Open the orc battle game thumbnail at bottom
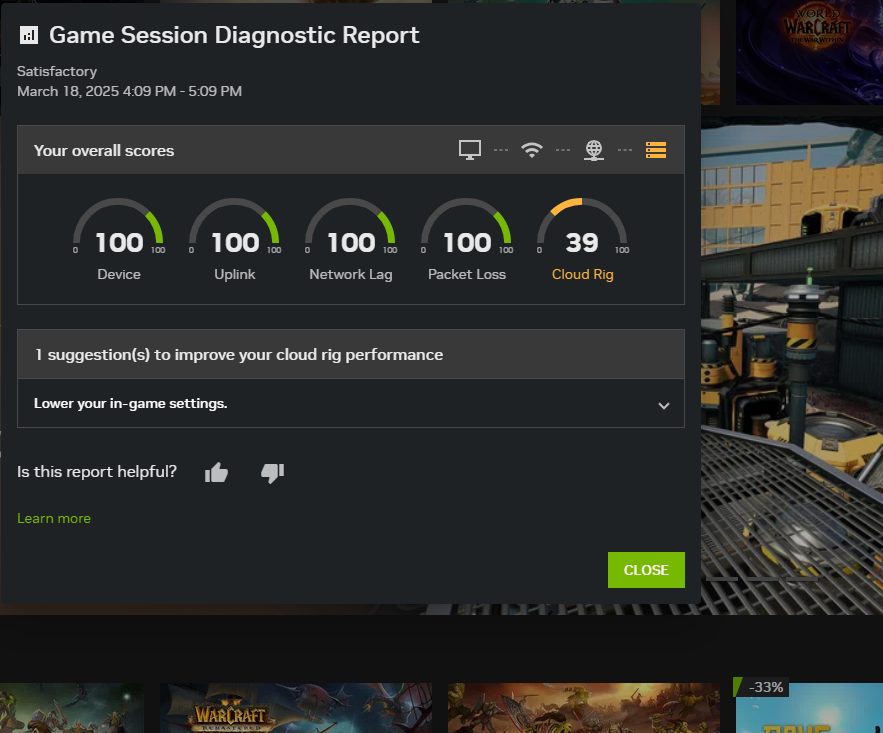 click(583, 708)
